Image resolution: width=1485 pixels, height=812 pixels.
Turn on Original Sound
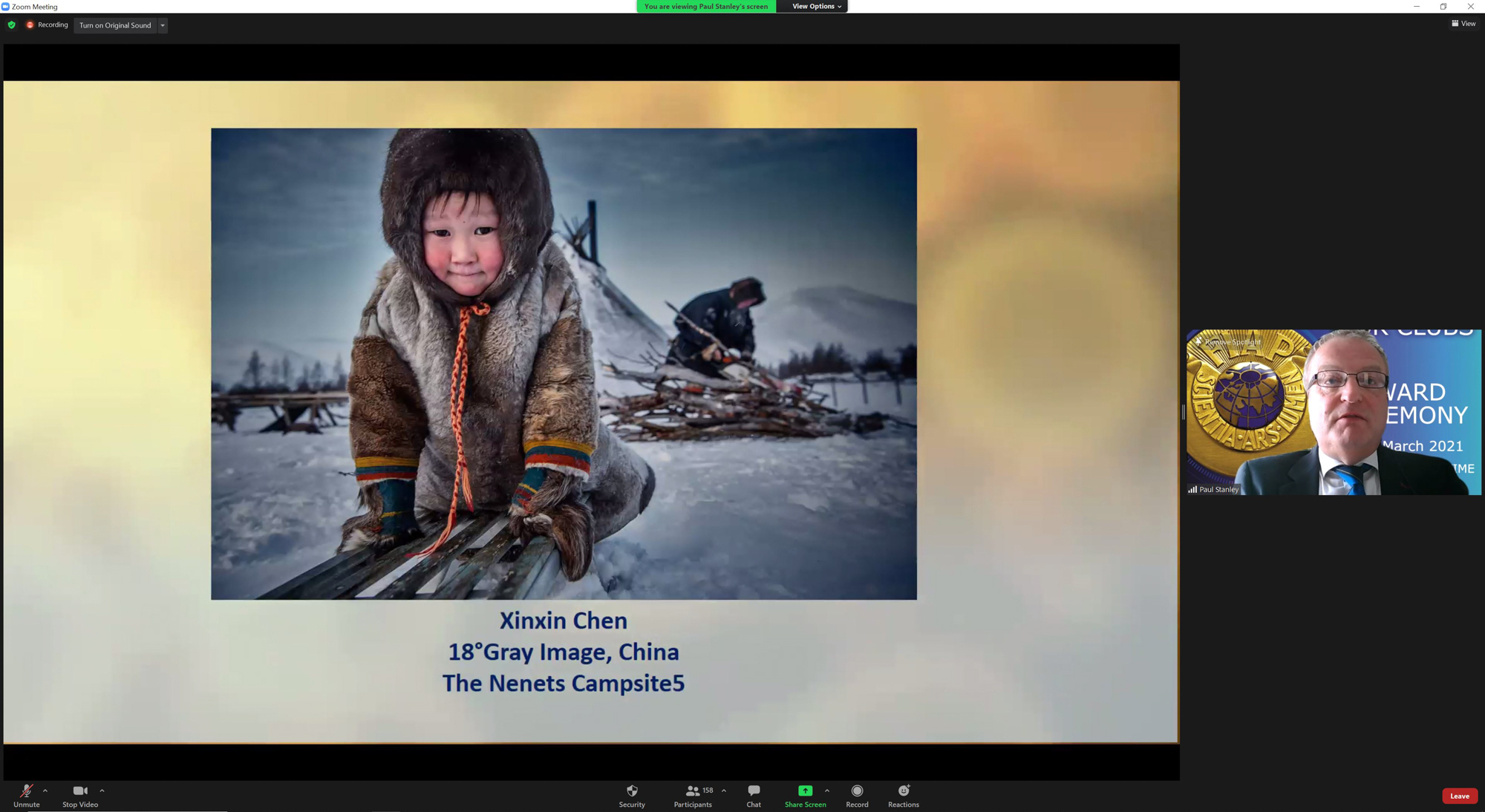(x=115, y=25)
